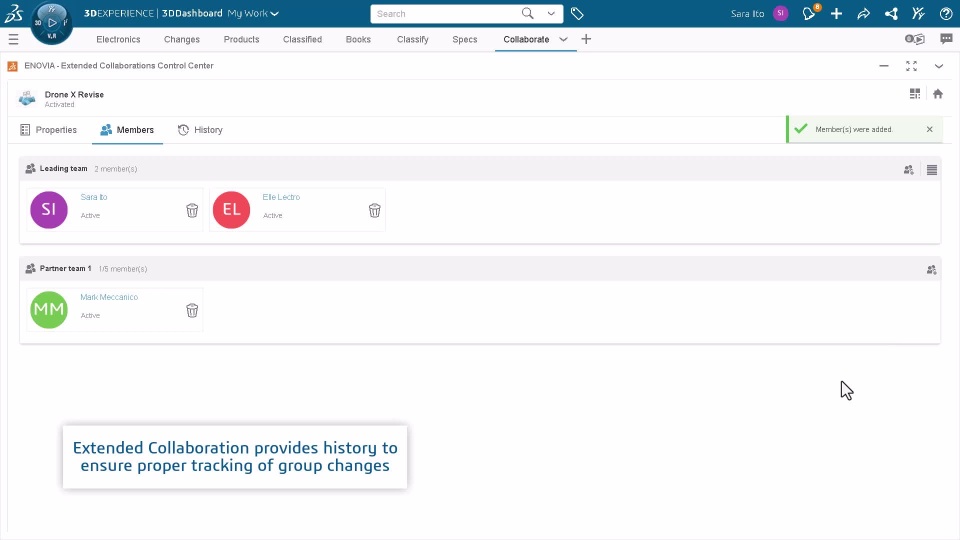Screen dimensions: 960x540
Task: Add a new dashboard tab
Action: [x=586, y=39]
